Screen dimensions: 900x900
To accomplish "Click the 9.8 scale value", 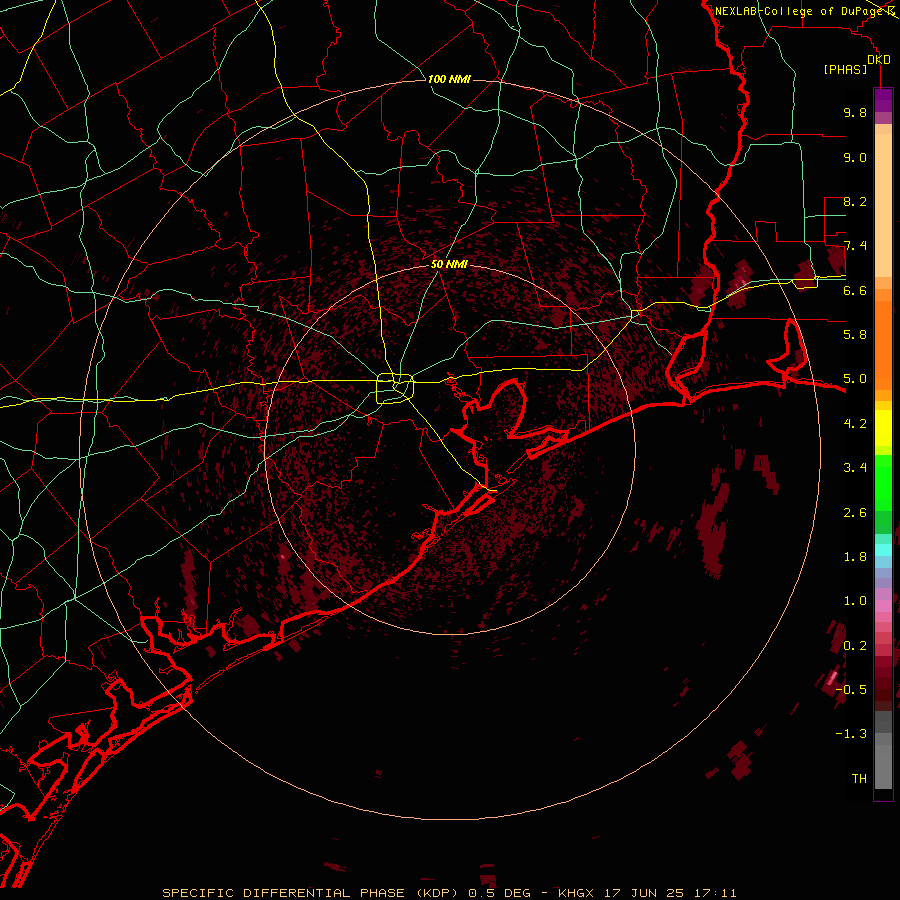I will coord(855,112).
